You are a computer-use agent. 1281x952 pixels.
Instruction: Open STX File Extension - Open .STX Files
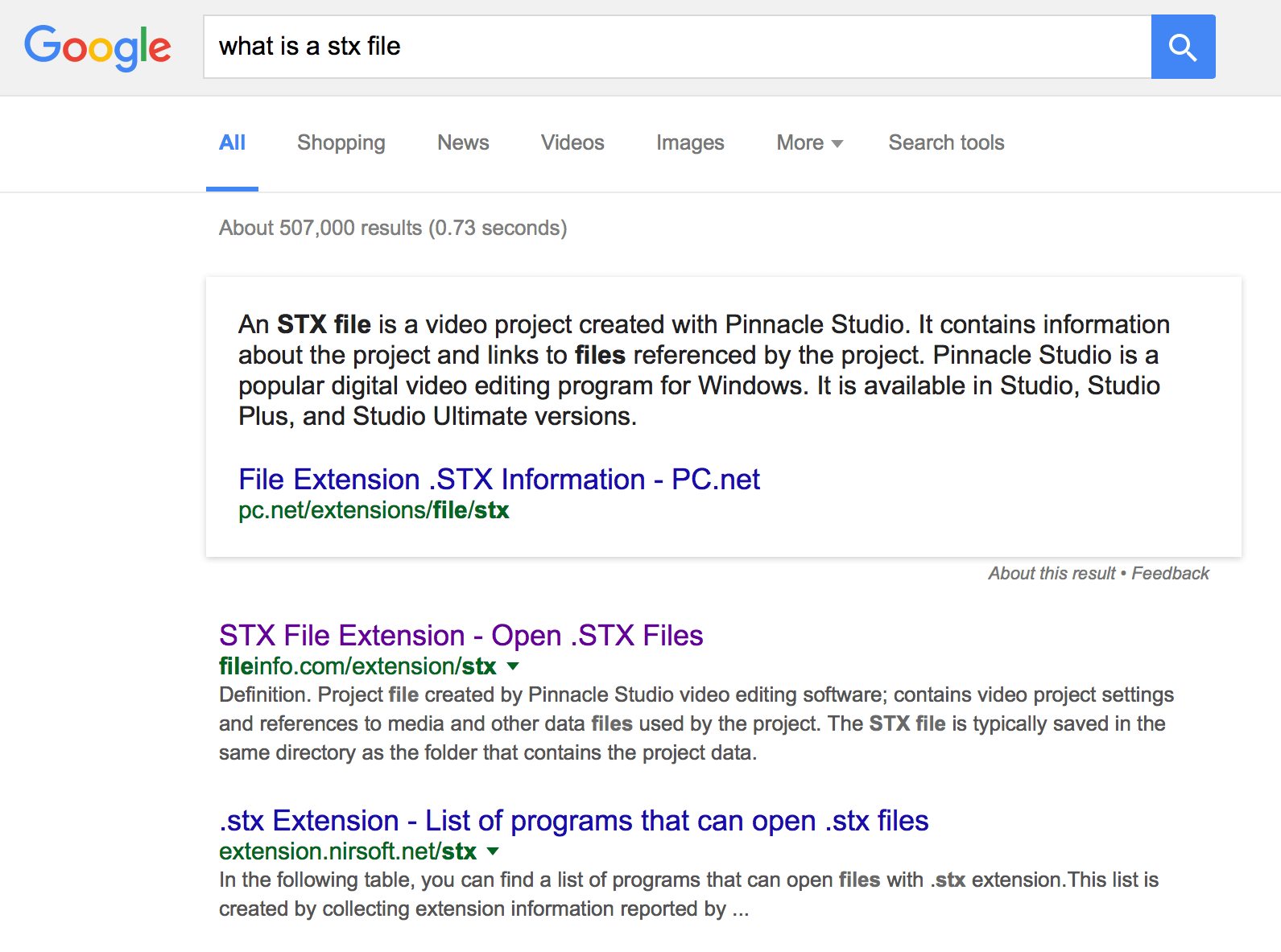pyautogui.click(x=461, y=636)
